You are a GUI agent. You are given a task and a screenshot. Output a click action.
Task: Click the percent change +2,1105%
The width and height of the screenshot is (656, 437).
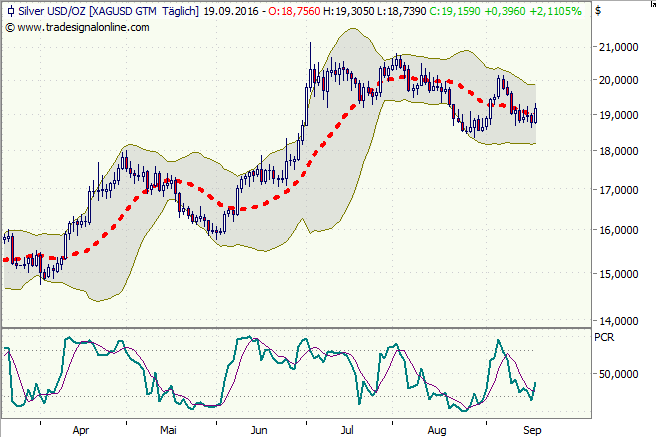click(x=555, y=11)
